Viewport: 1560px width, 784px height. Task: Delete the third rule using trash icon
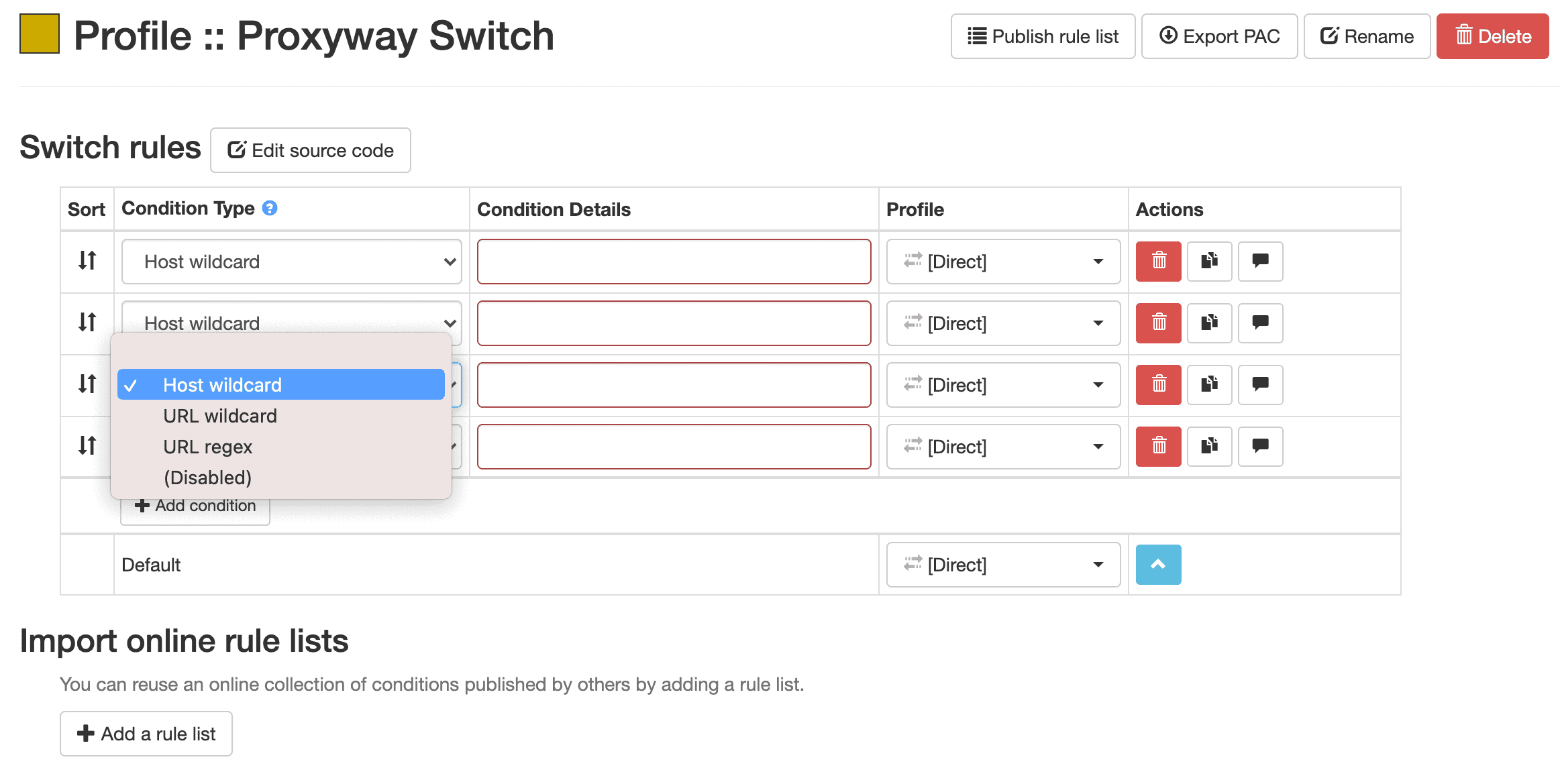1159,385
